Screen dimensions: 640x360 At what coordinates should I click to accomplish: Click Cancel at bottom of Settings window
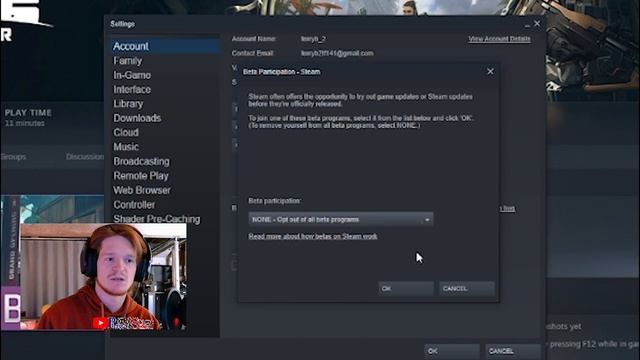coord(513,351)
